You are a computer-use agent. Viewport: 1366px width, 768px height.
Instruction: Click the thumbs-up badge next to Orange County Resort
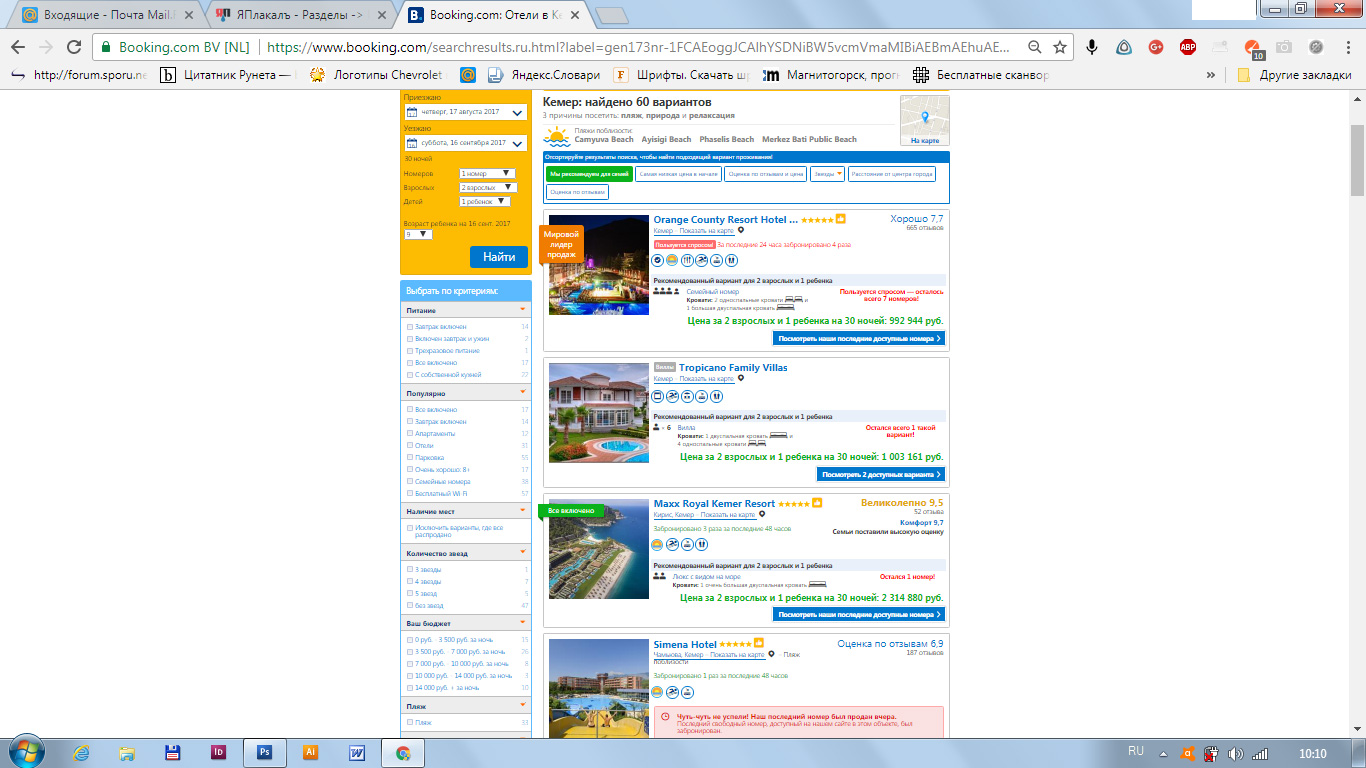[x=841, y=219]
